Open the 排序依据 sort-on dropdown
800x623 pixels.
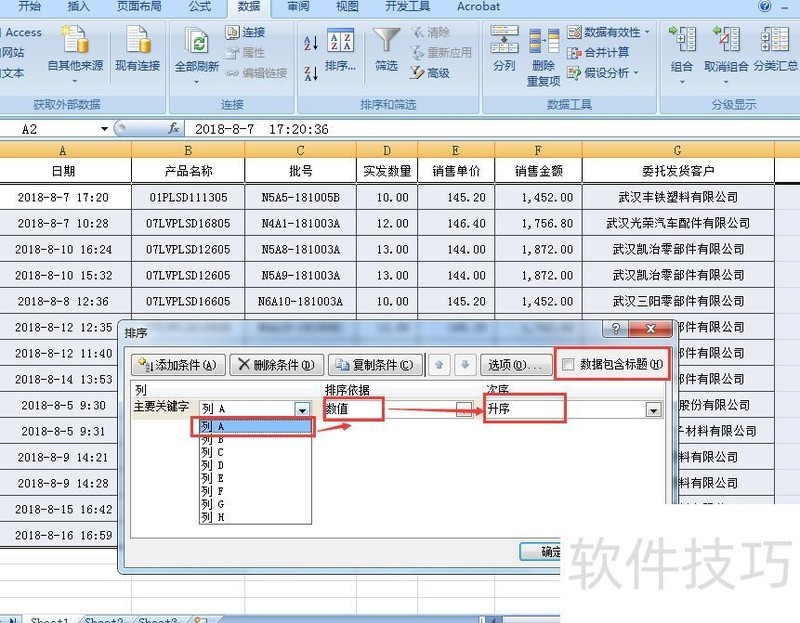(464, 409)
